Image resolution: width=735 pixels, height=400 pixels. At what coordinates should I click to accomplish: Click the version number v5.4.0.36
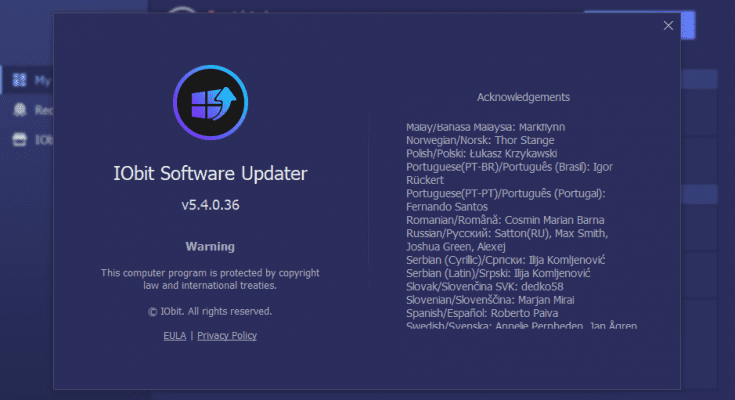[210, 205]
